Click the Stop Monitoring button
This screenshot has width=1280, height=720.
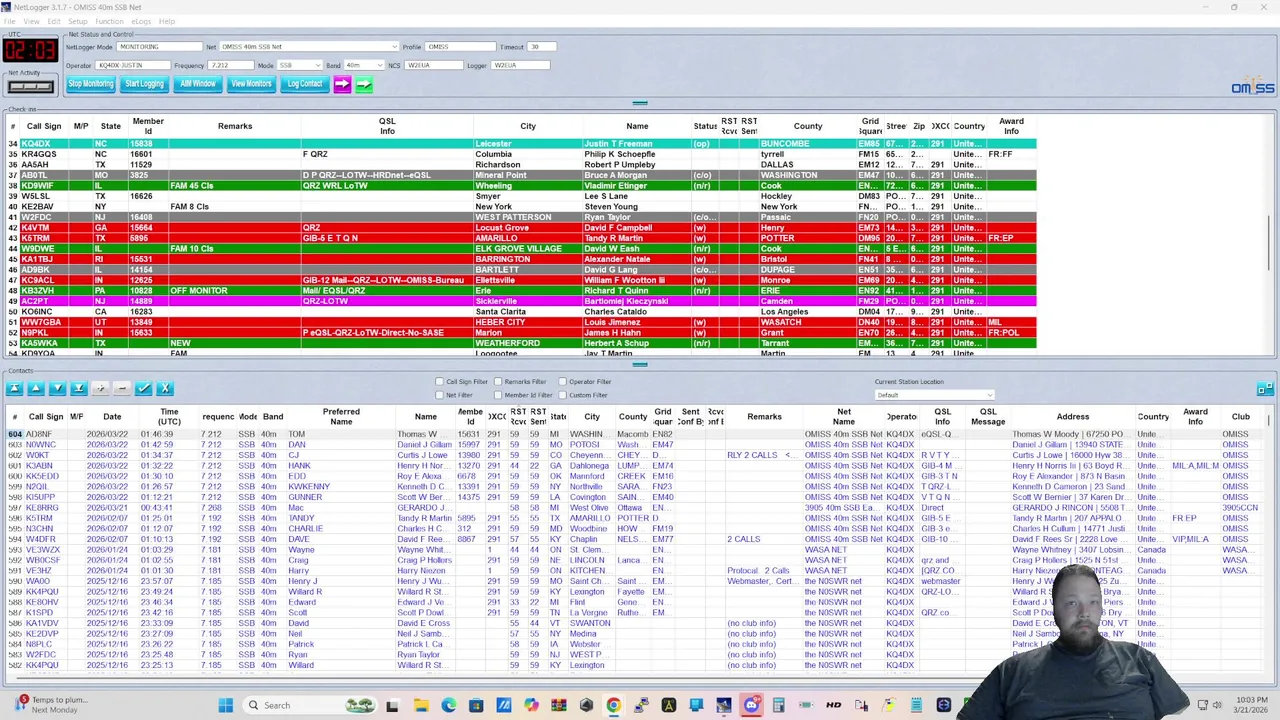tap(91, 84)
